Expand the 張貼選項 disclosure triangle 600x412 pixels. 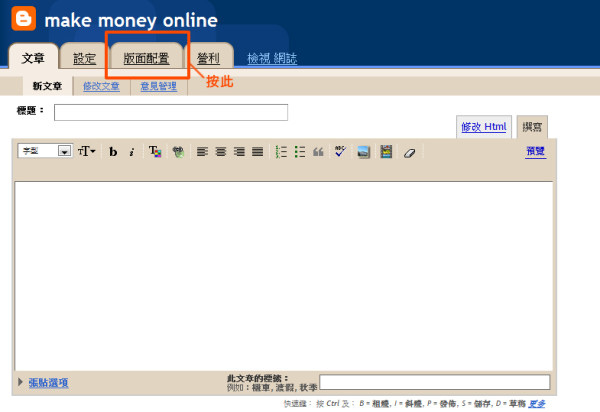[x=20, y=382]
